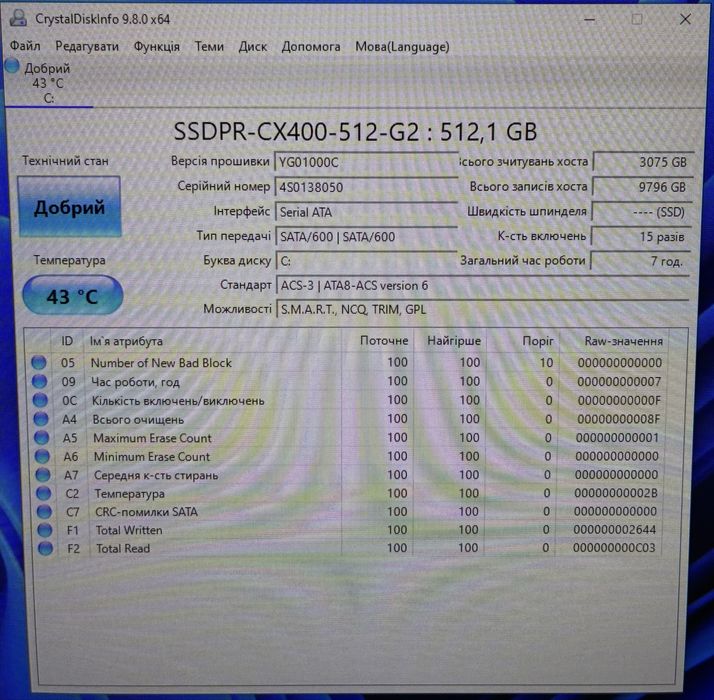
Task: Open the Допомога menu
Action: pos(311,46)
